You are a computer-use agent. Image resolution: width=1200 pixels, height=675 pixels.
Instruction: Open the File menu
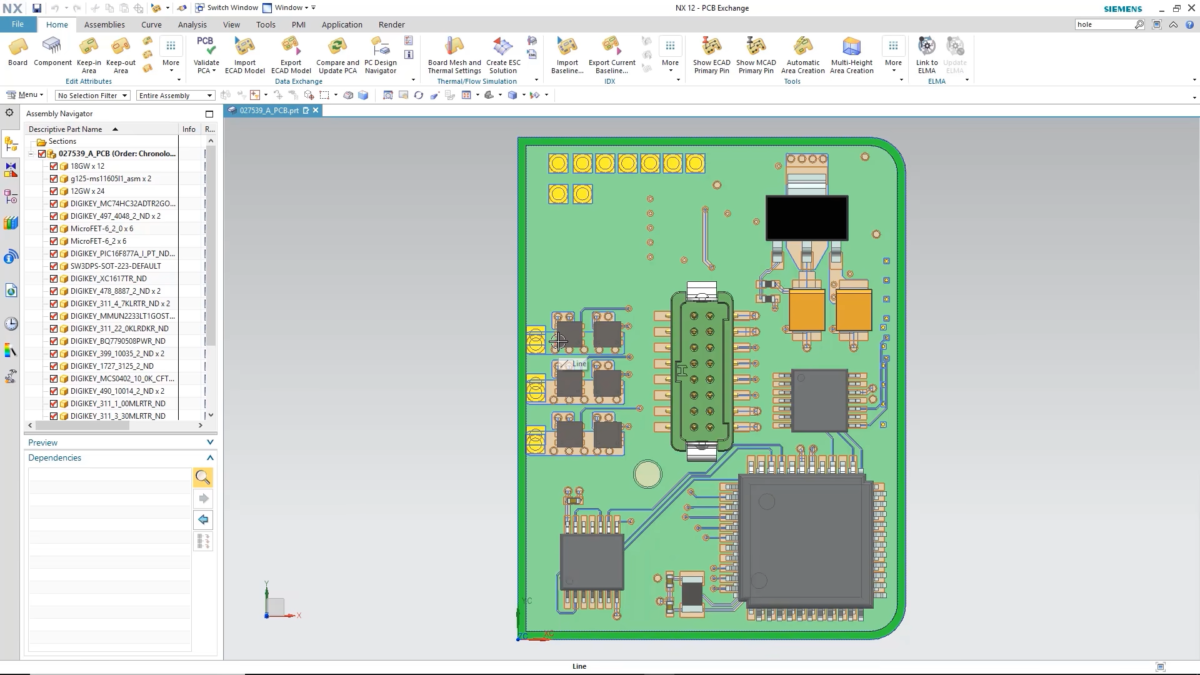click(17, 24)
